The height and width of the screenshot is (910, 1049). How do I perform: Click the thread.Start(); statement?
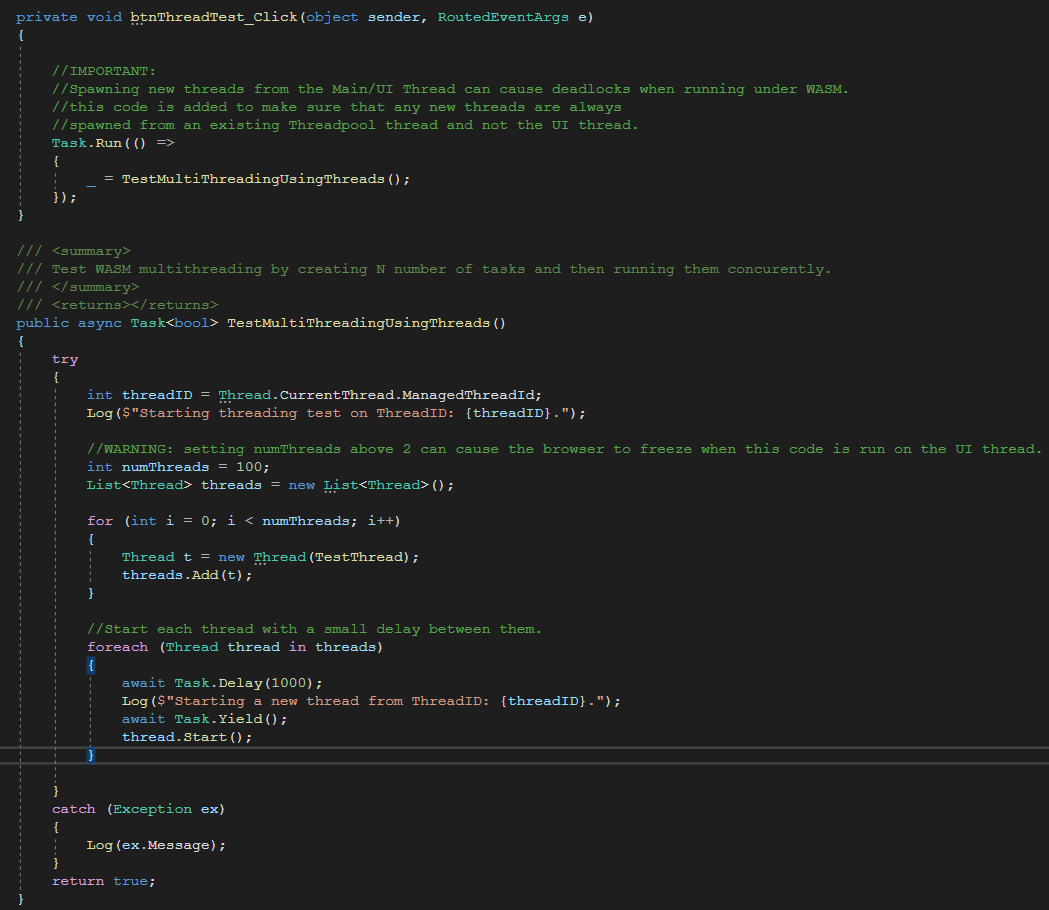187,737
